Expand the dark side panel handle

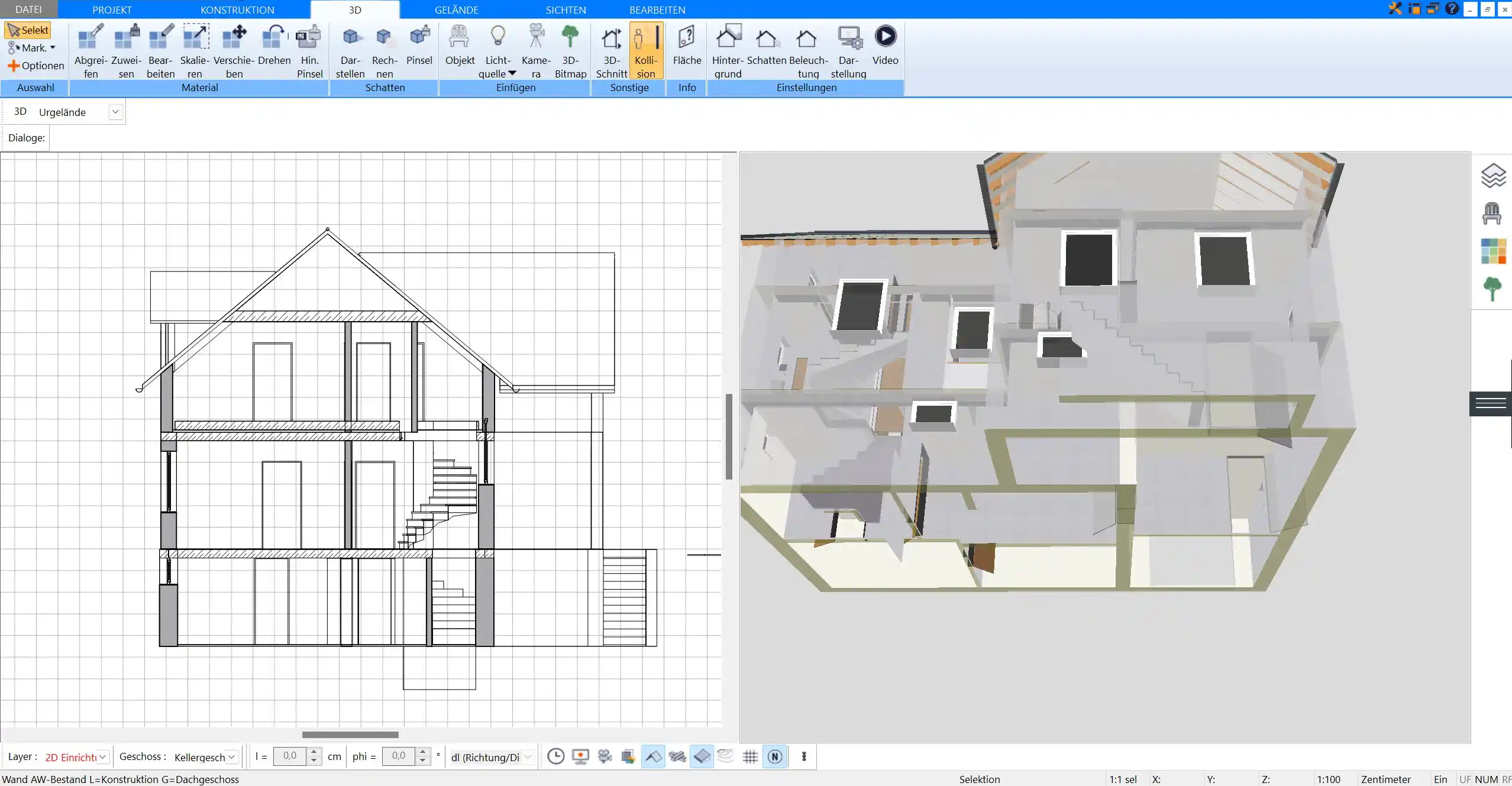(x=1490, y=404)
